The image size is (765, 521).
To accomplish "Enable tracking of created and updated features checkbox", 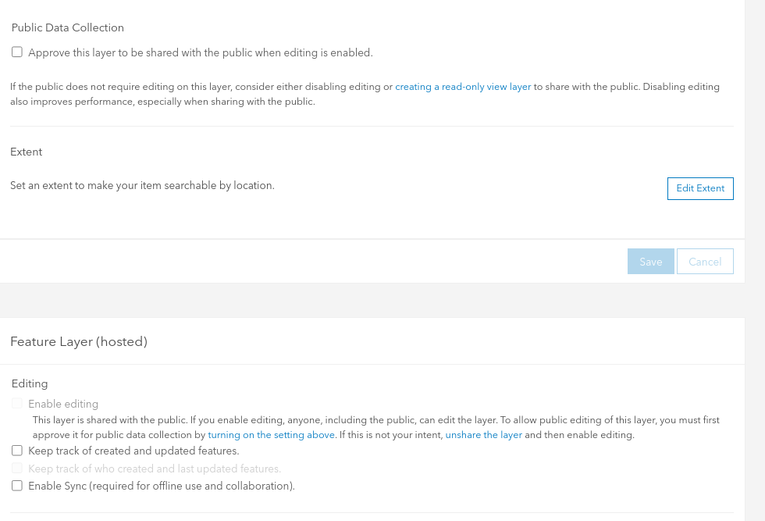I will 17,451.
